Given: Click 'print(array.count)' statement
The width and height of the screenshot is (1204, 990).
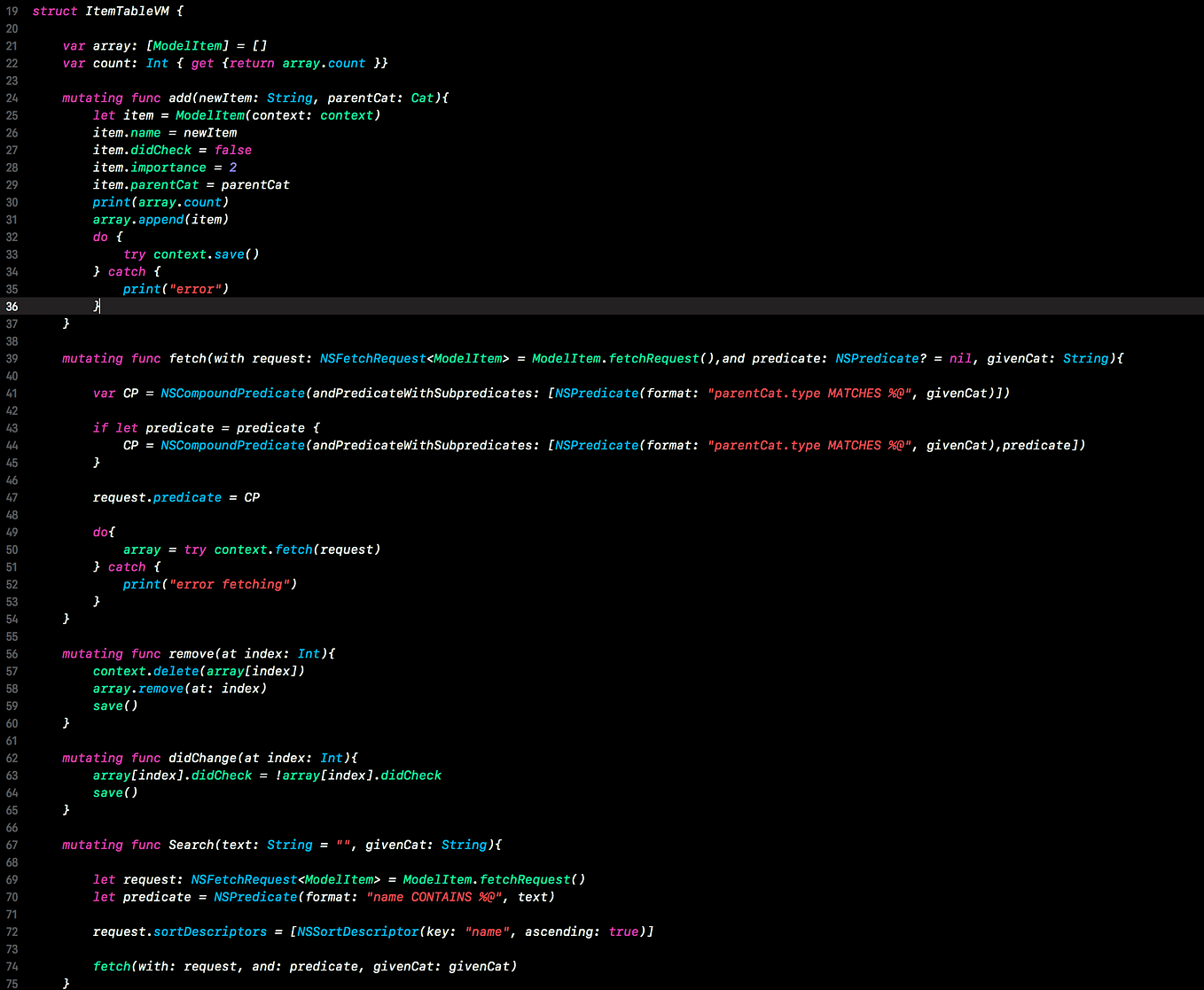Looking at the screenshot, I should [160, 203].
